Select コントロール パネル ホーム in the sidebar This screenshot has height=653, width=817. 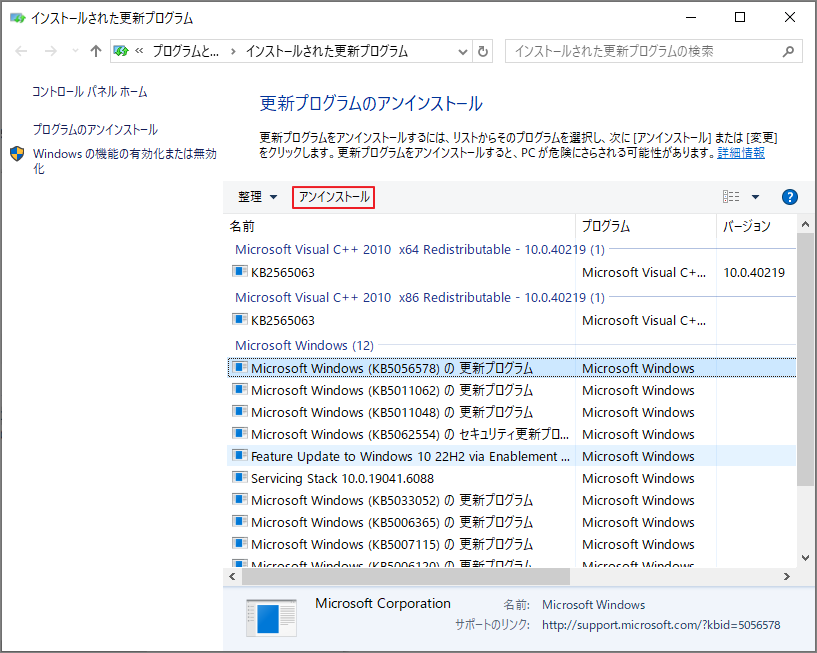click(88, 90)
